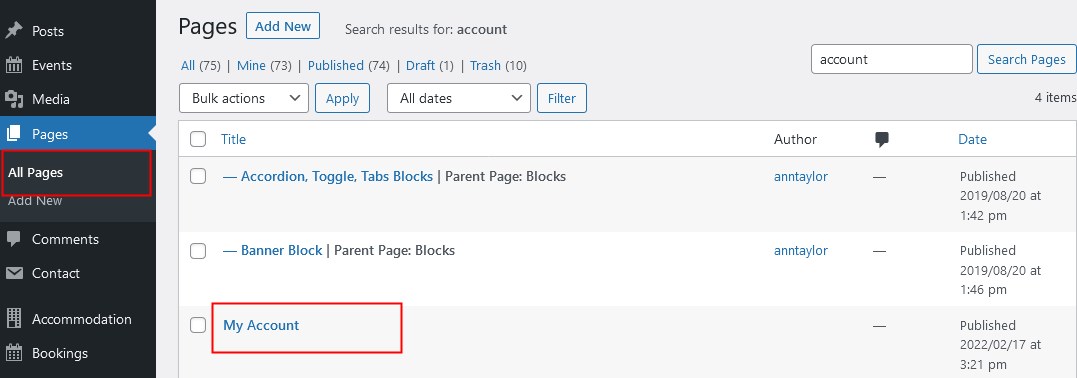
Task: Open Contact via its envelope icon
Action: coord(14,274)
